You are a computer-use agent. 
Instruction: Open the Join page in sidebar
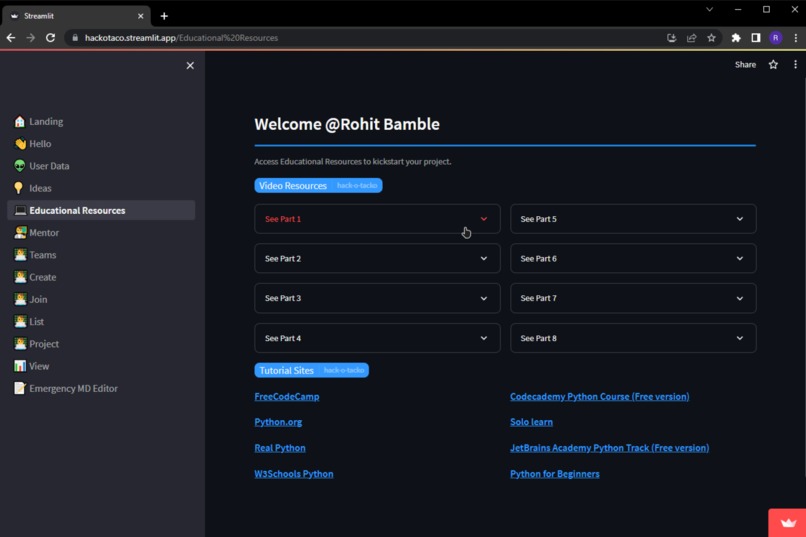click(101, 299)
